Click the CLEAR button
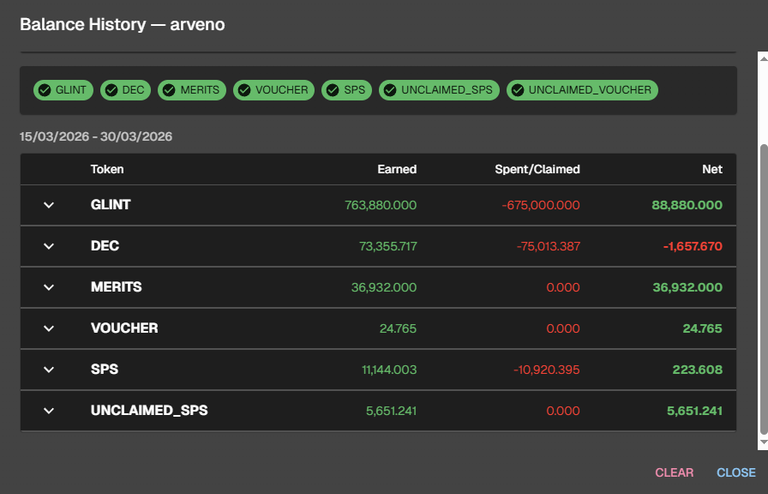Viewport: 768px width, 494px height. tap(674, 472)
